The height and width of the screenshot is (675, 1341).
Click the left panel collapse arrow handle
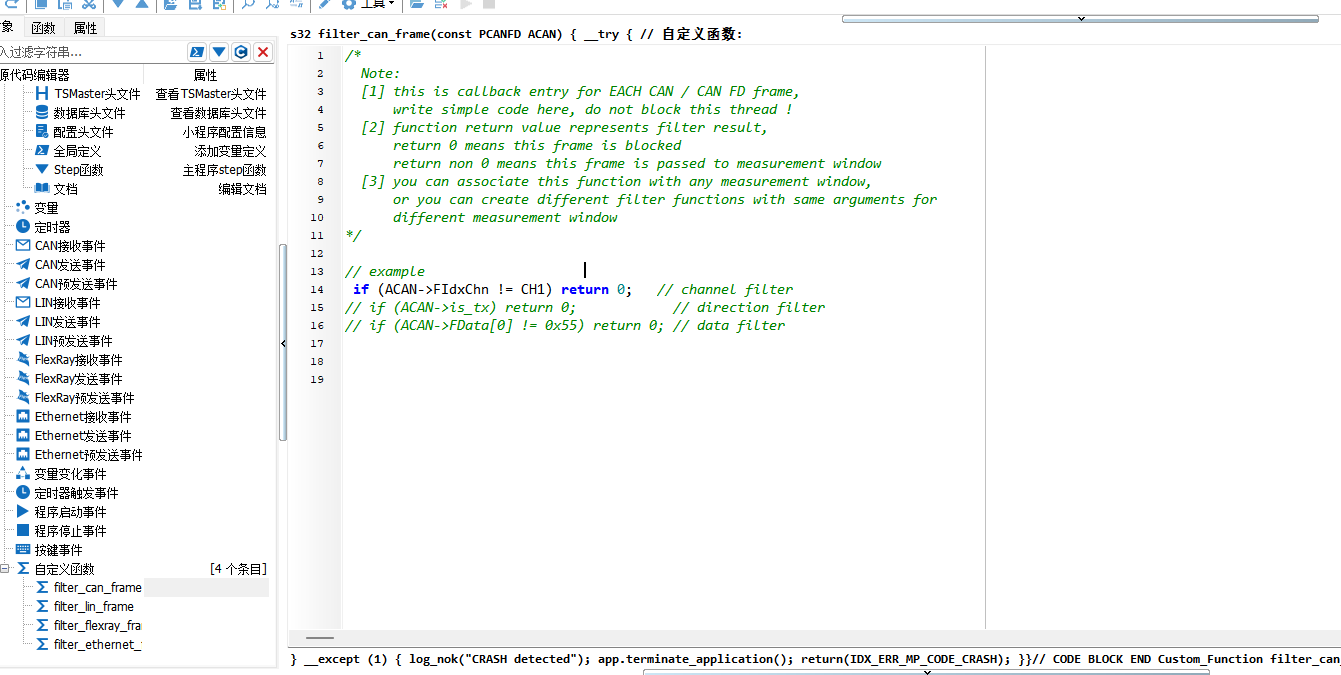click(x=283, y=343)
